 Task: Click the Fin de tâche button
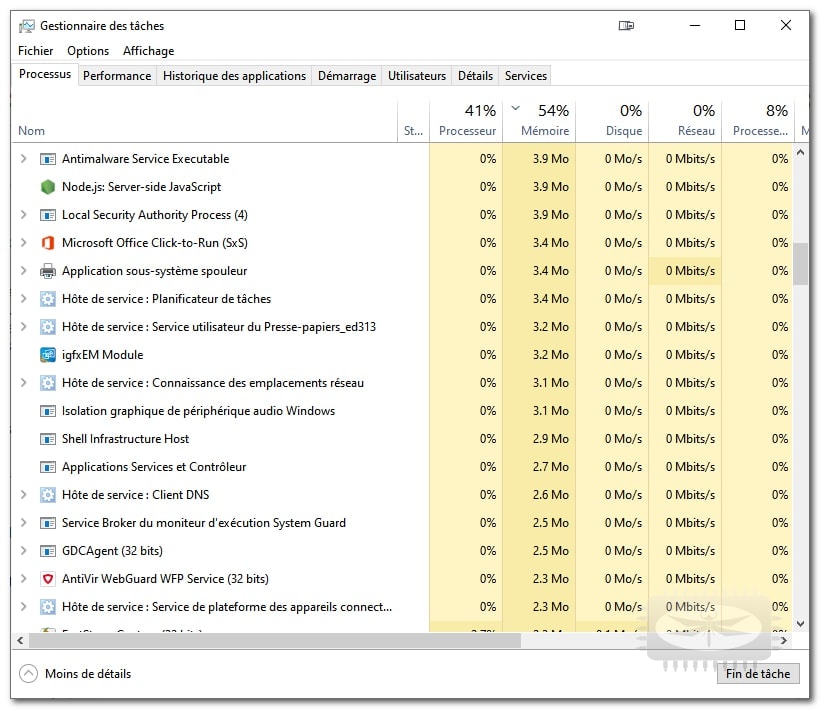click(x=758, y=674)
